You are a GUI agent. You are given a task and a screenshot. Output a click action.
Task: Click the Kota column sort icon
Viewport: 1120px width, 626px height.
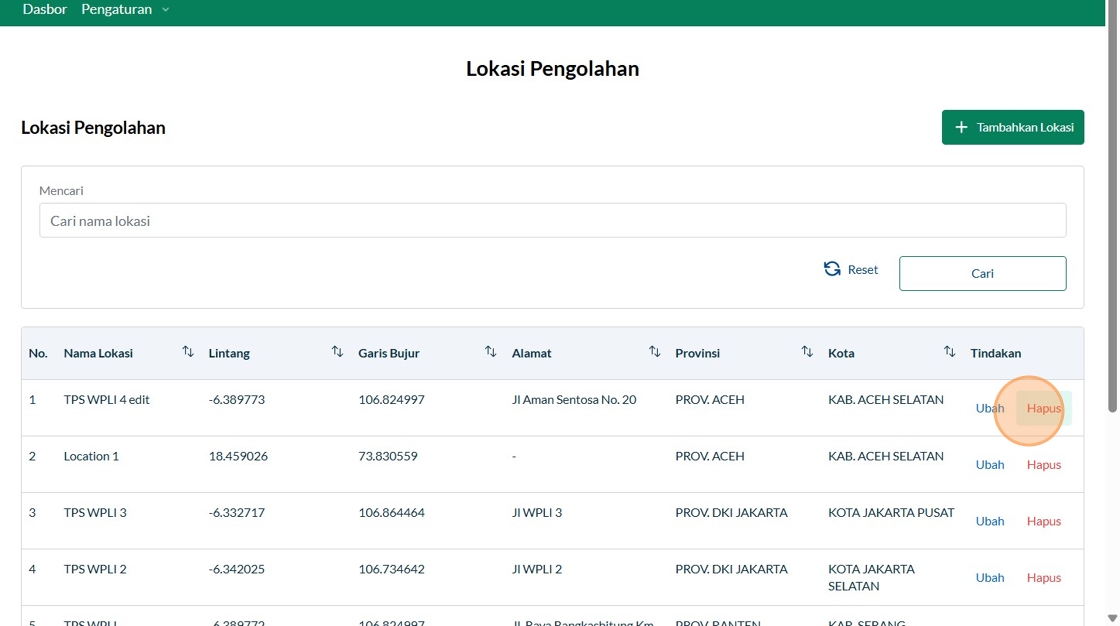point(949,352)
